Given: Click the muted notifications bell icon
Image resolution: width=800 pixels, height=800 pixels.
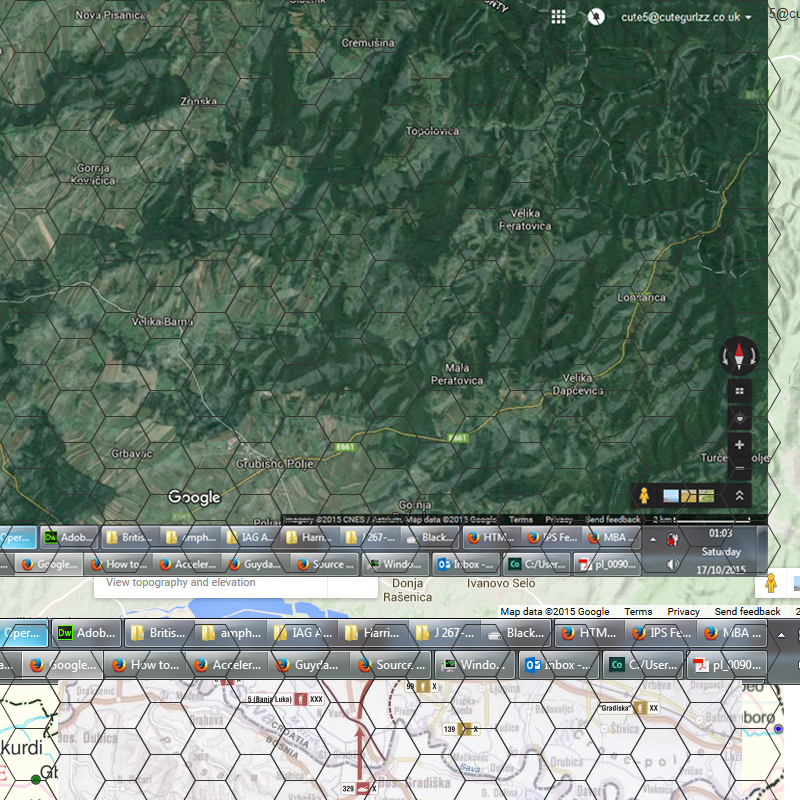Looking at the screenshot, I should (x=596, y=17).
